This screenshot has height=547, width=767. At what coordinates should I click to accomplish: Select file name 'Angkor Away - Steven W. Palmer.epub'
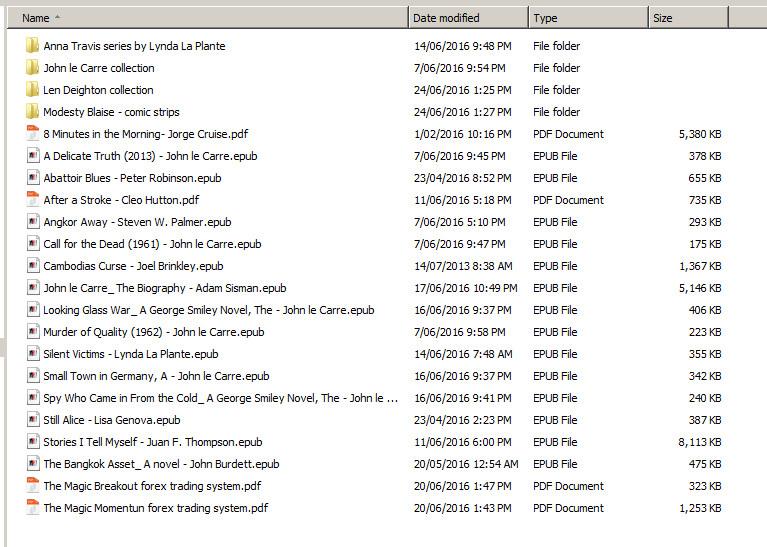pos(137,222)
